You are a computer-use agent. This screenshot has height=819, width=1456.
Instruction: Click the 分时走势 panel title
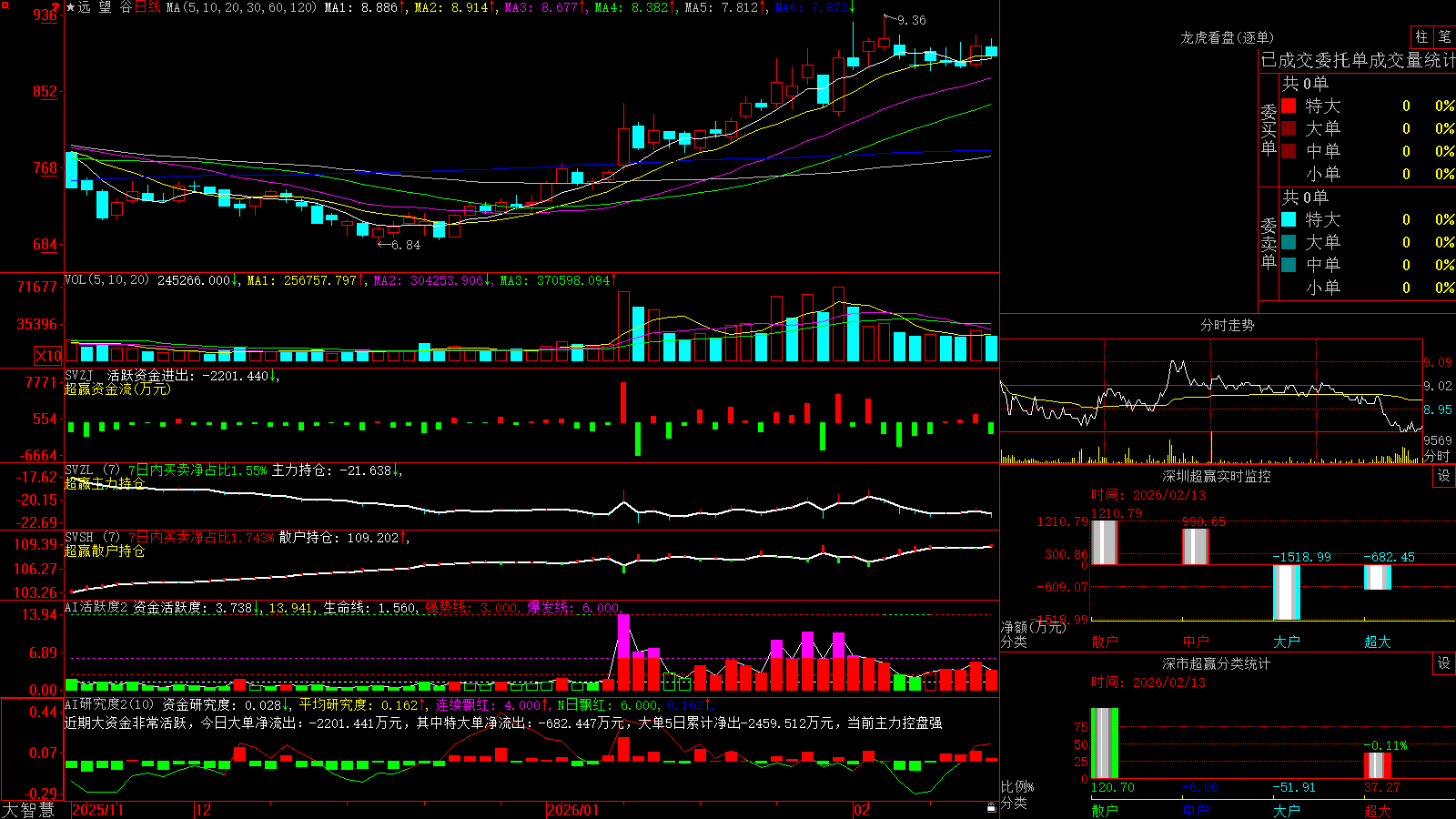pyautogui.click(x=1227, y=325)
